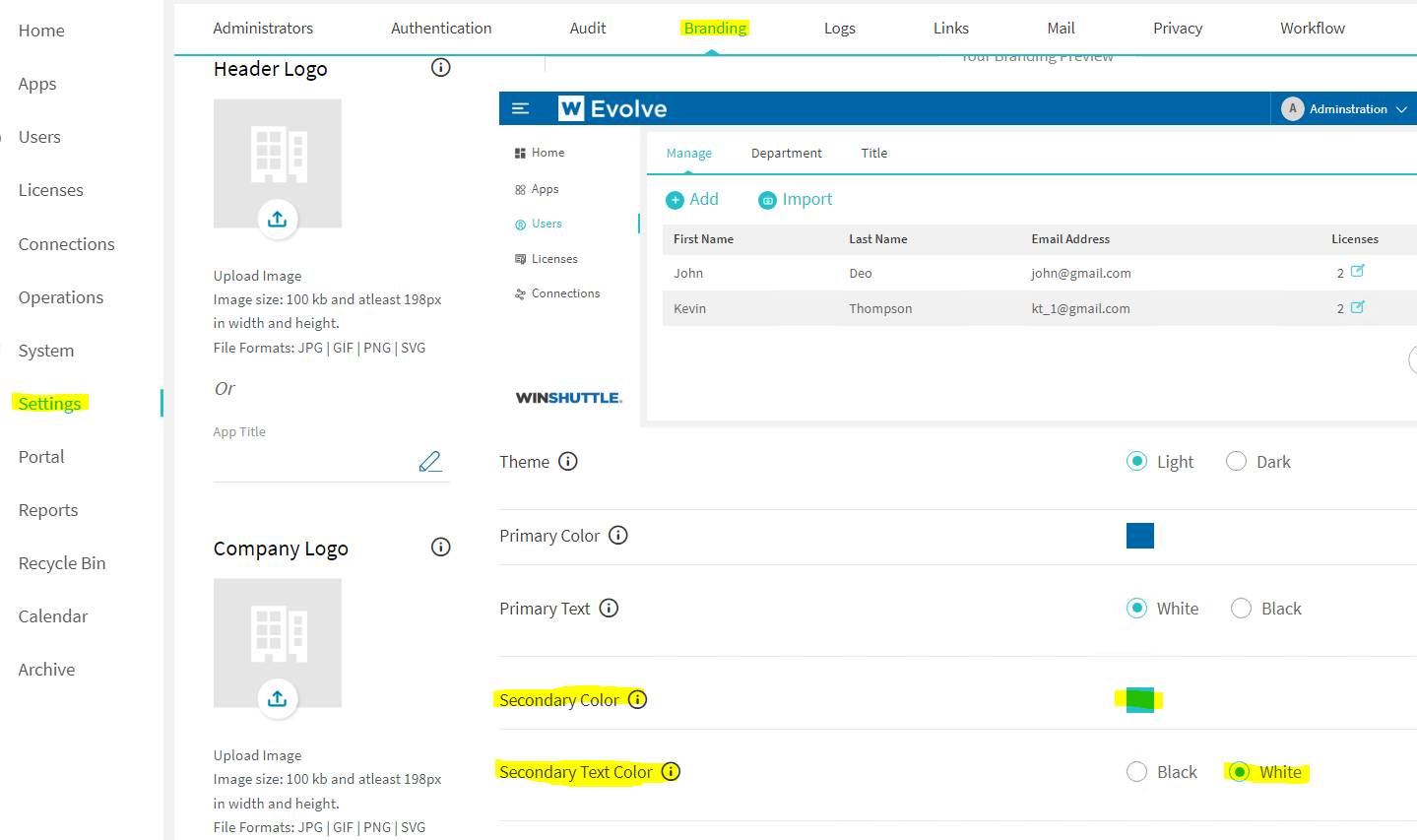Switch to the Authentication tab
Screen dimensions: 1417x840
(x=441, y=29)
